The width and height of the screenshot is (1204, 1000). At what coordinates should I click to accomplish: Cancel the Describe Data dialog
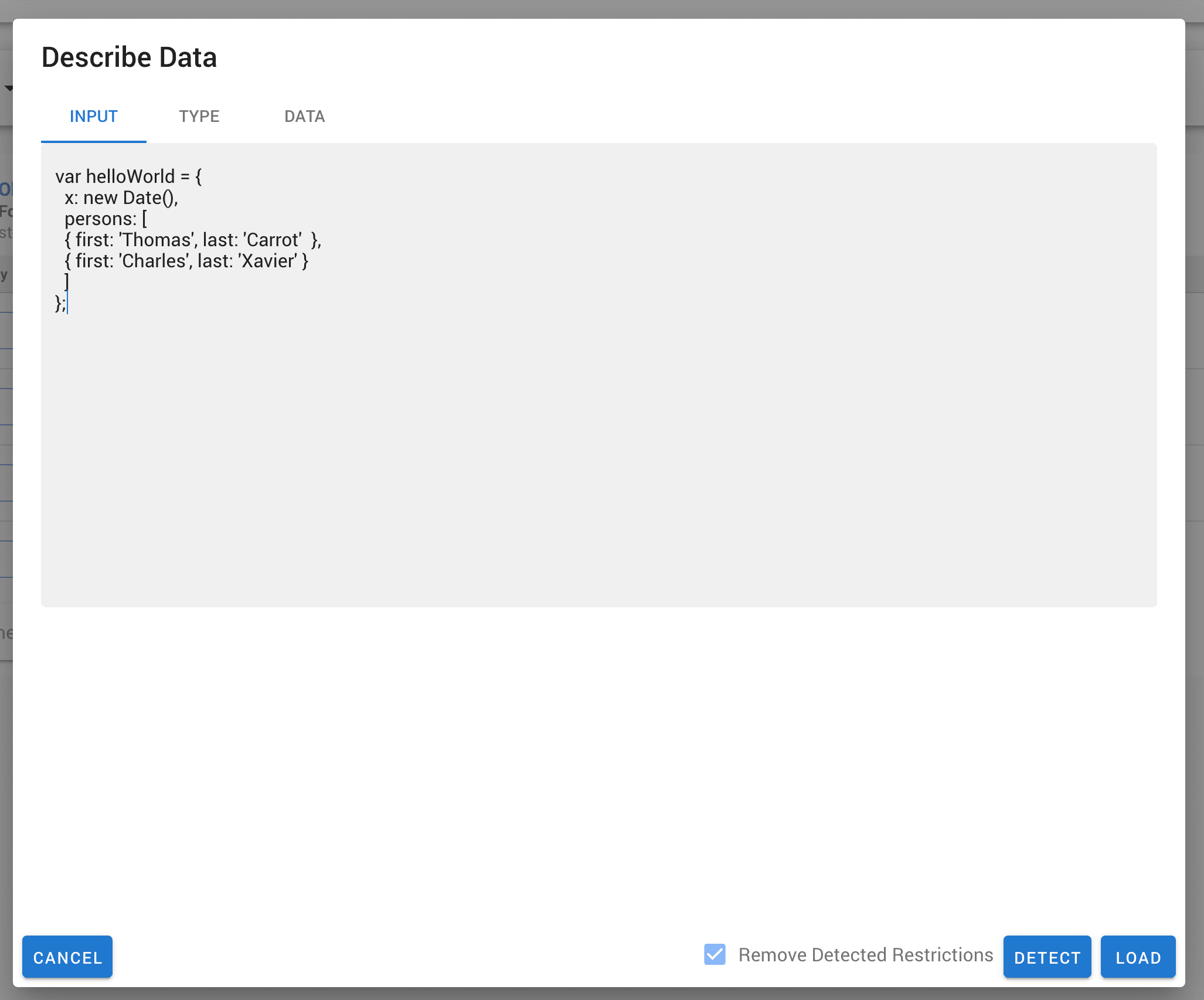pos(67,957)
